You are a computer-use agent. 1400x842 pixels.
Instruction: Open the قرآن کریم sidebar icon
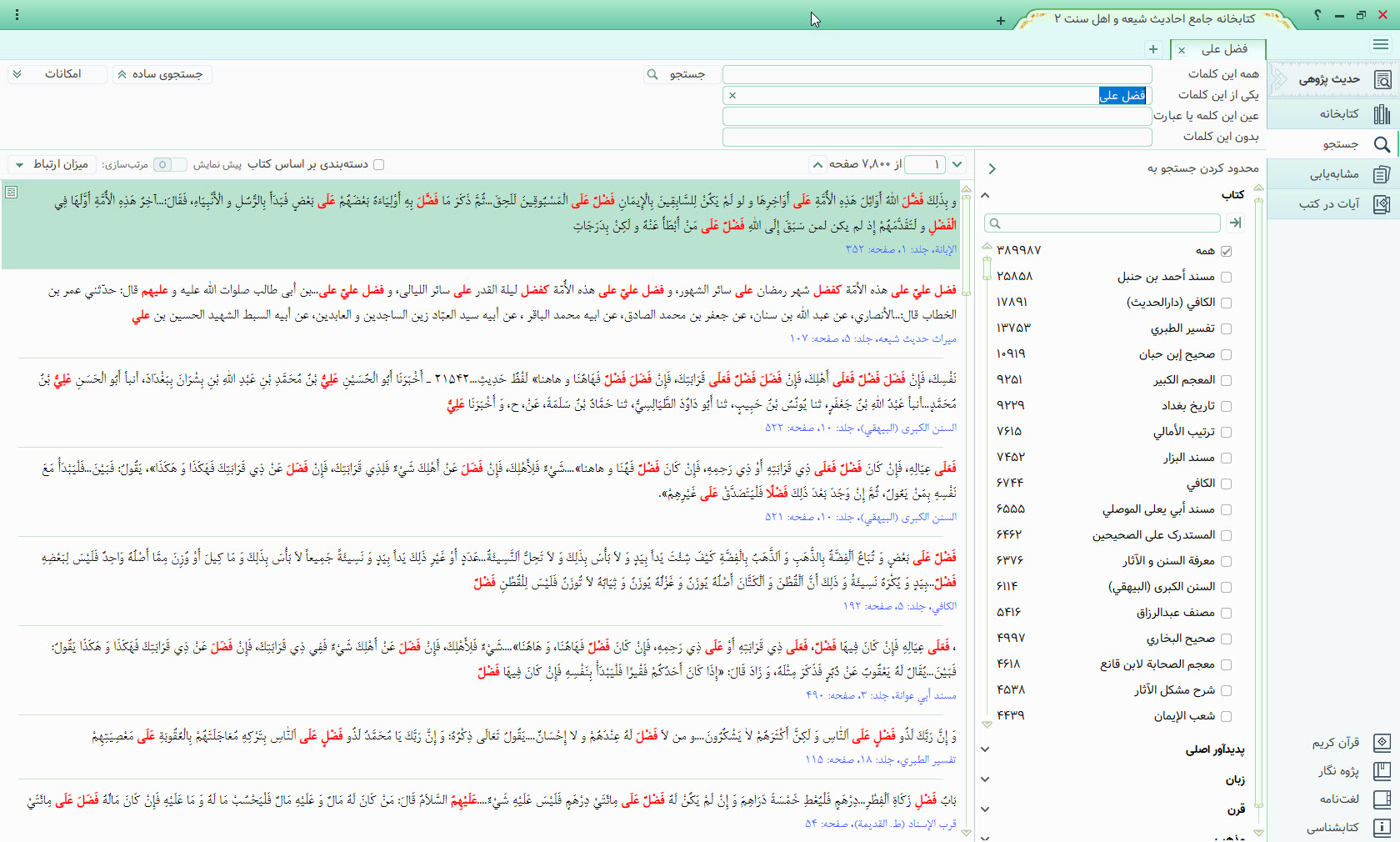click(x=1382, y=742)
